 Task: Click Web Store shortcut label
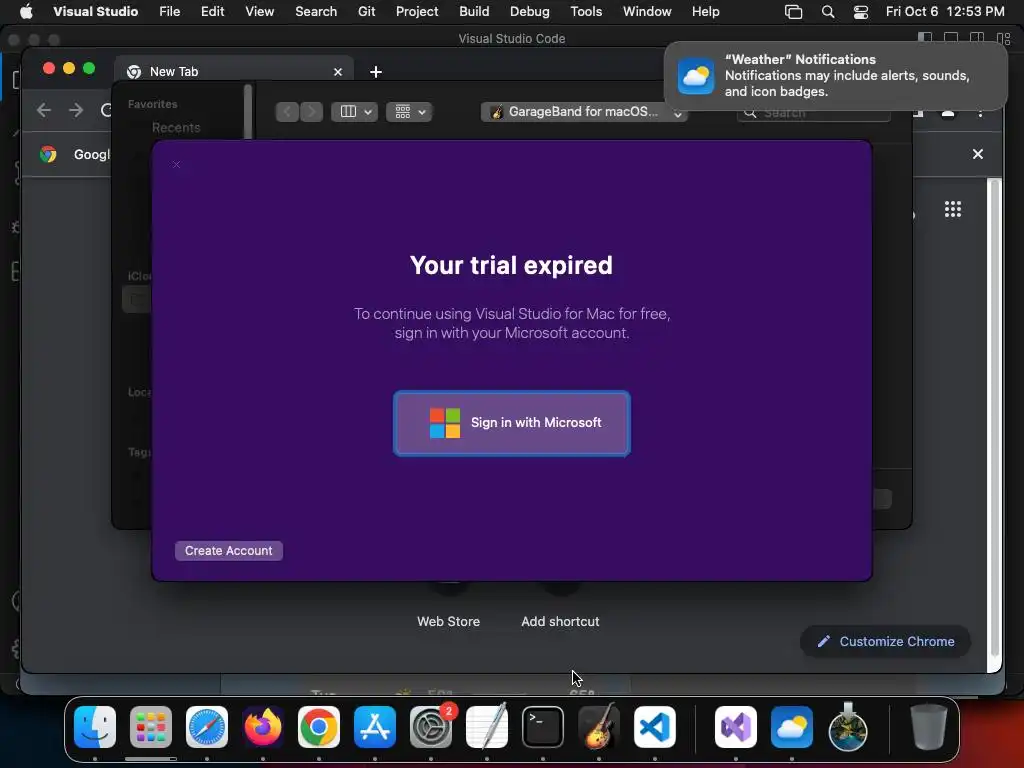pos(449,622)
